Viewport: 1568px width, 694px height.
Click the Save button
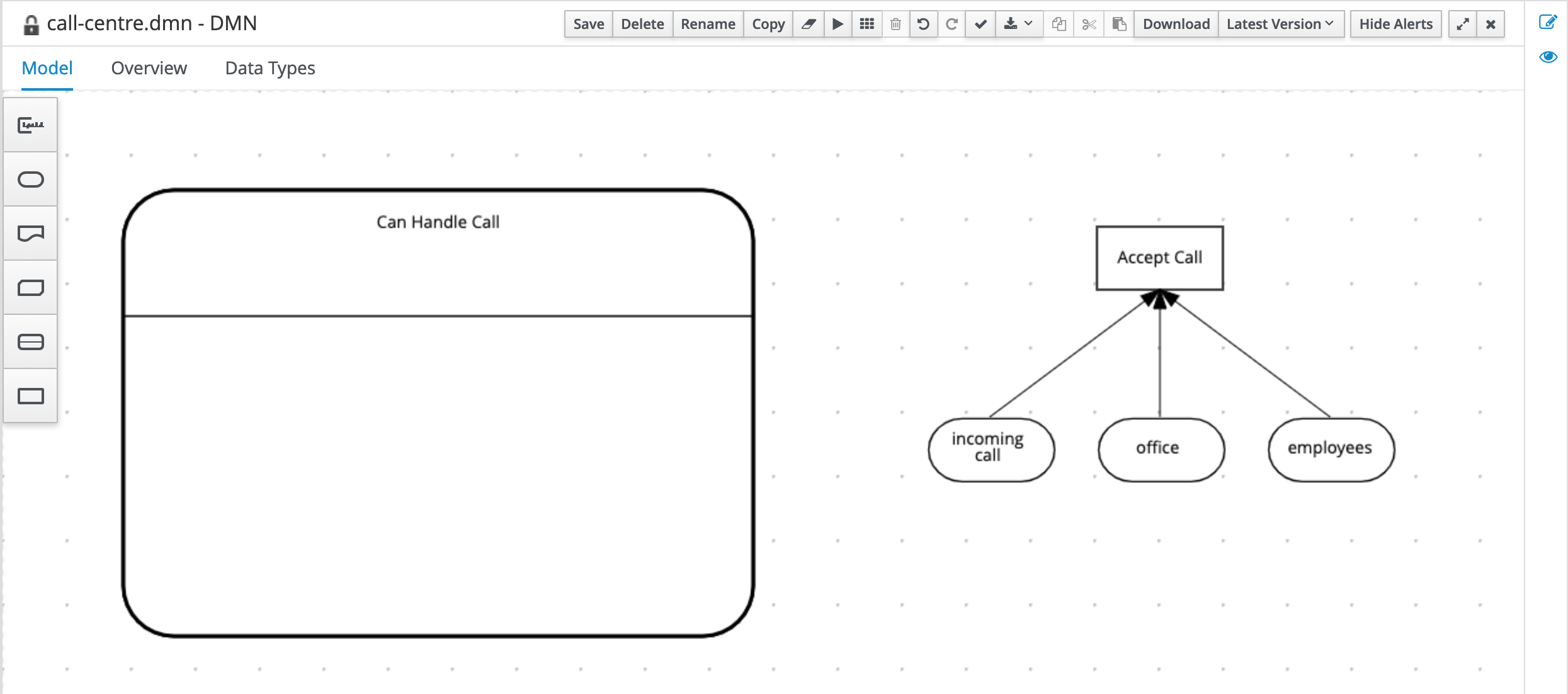[588, 24]
